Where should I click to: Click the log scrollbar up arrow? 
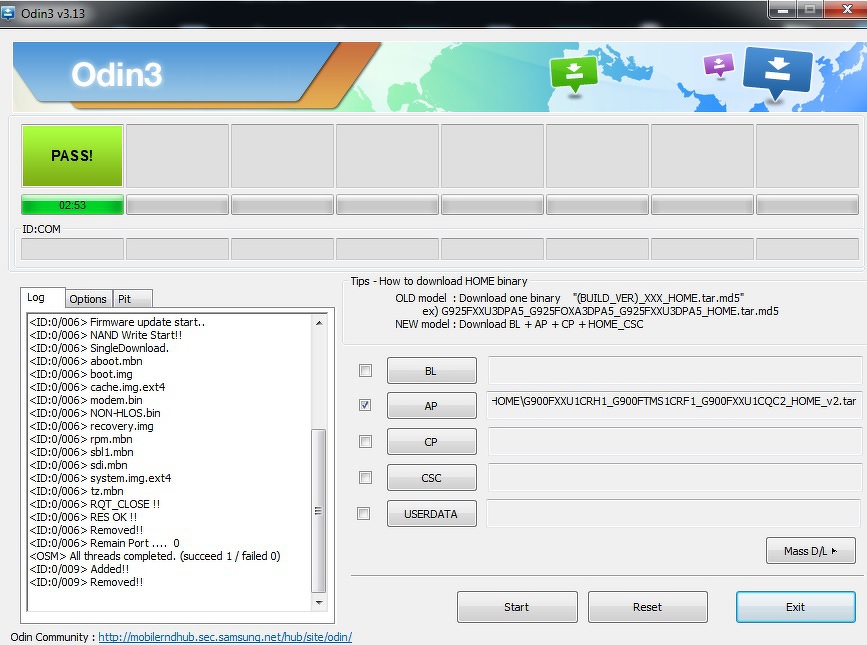click(319, 323)
